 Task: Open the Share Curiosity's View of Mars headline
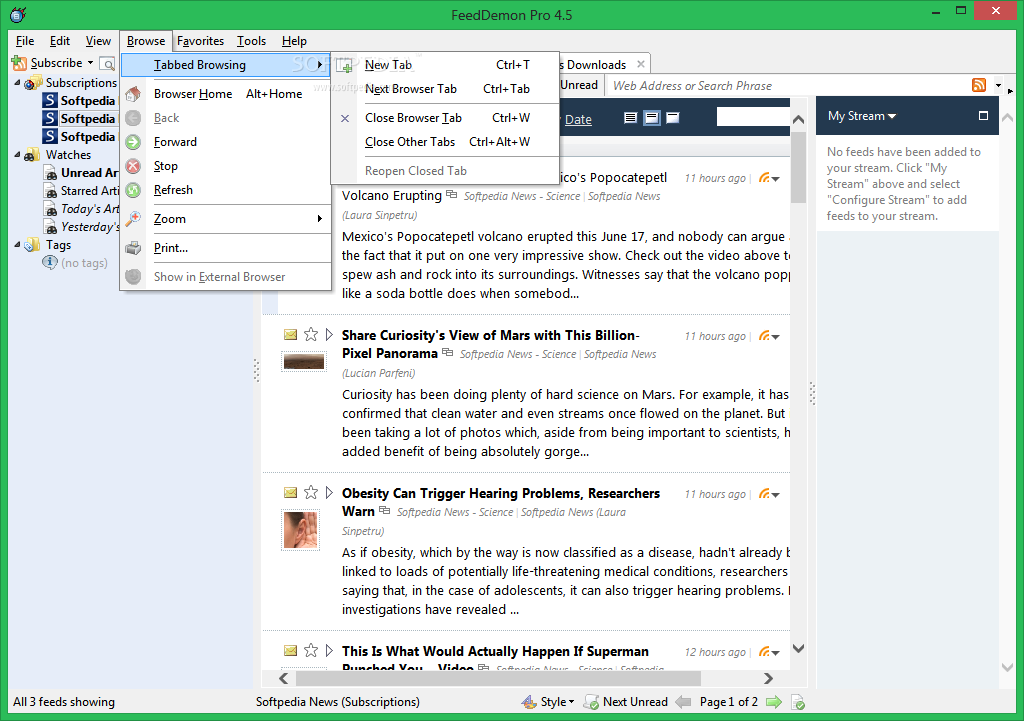[490, 344]
